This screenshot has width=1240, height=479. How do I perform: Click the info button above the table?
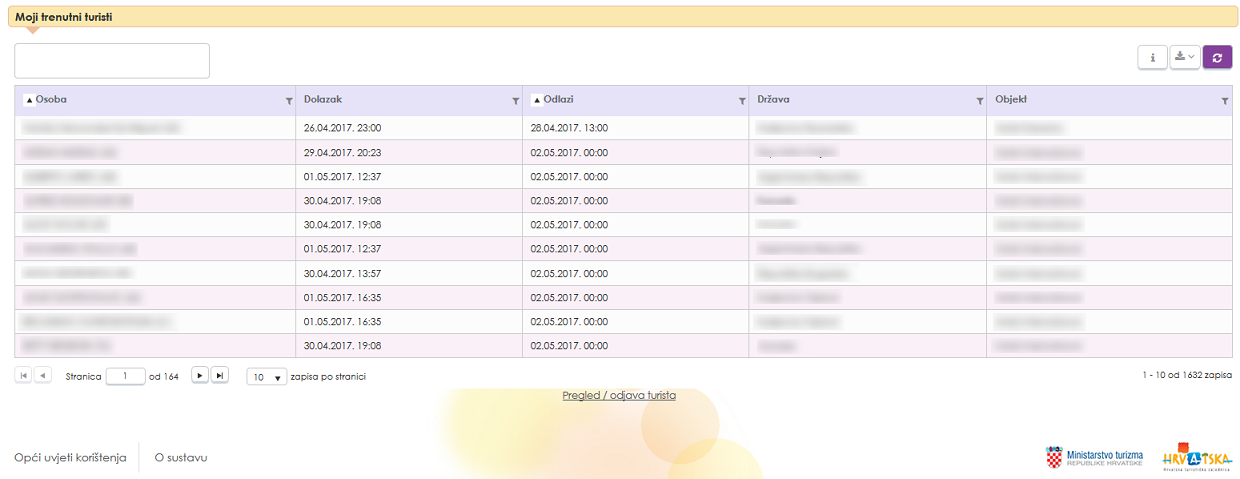1152,58
